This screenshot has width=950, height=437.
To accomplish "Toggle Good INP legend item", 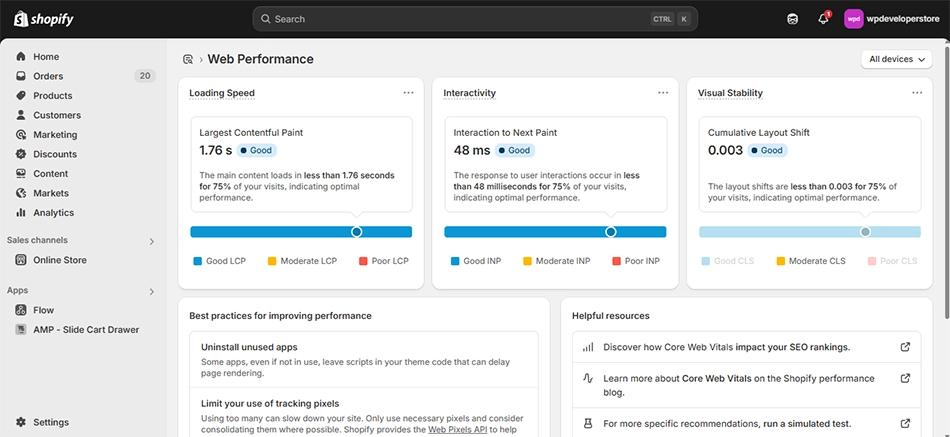I will coord(476,261).
